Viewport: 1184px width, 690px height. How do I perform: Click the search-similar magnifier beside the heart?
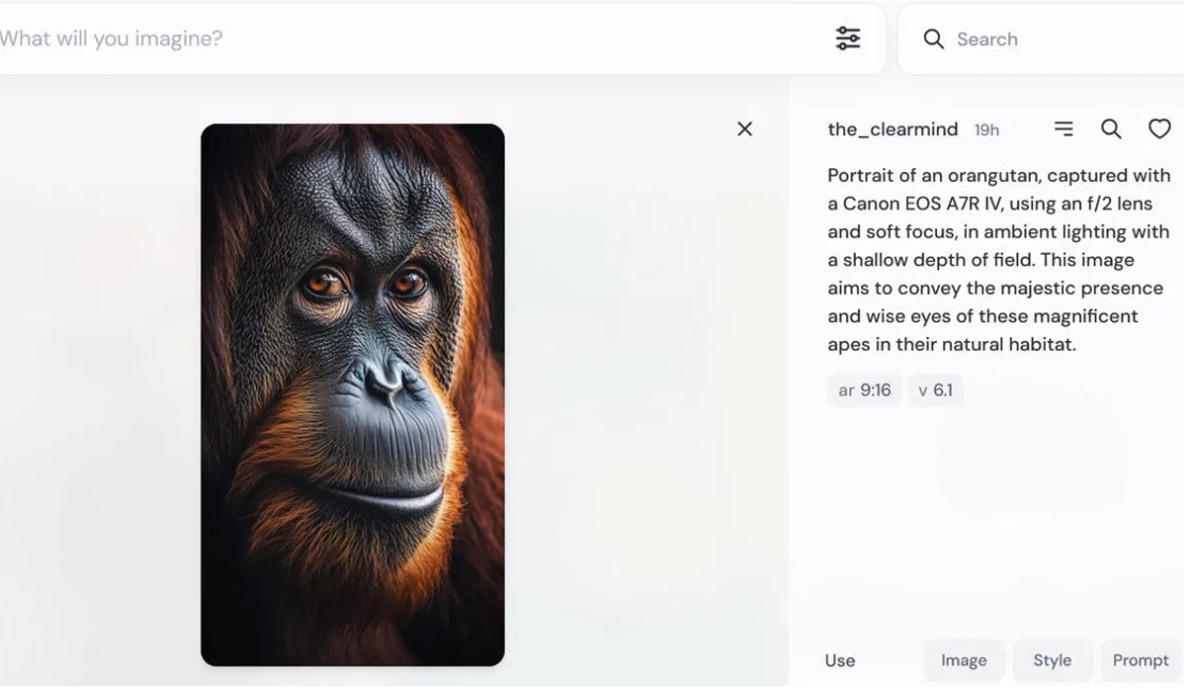pos(1111,129)
